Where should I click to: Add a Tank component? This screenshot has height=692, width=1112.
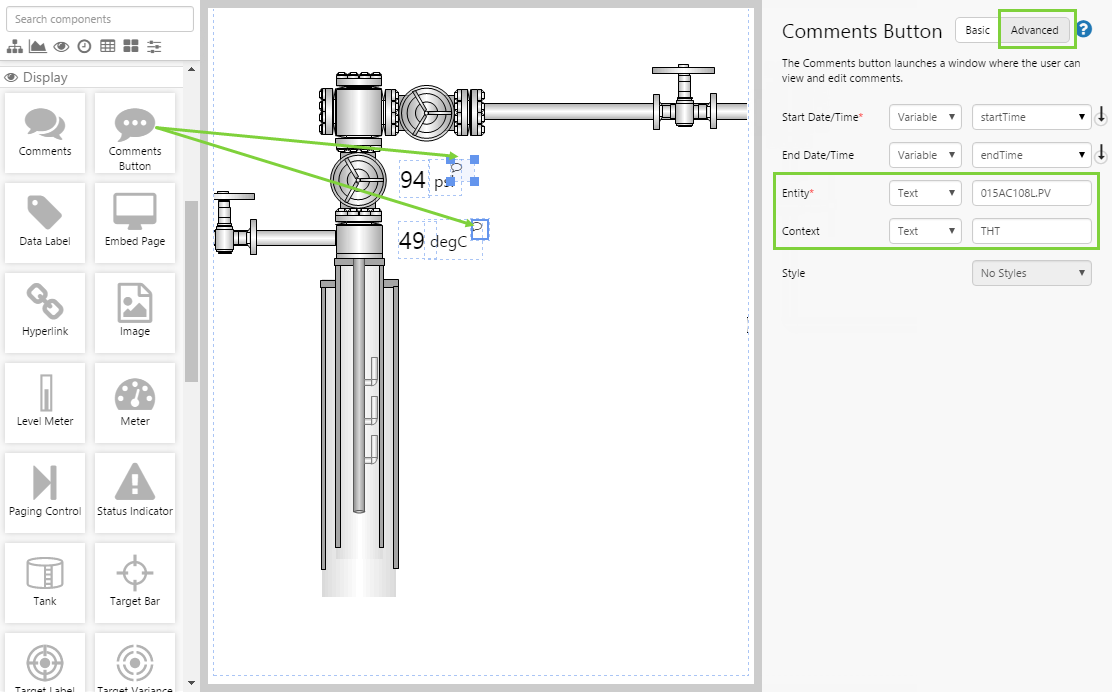tap(45, 582)
